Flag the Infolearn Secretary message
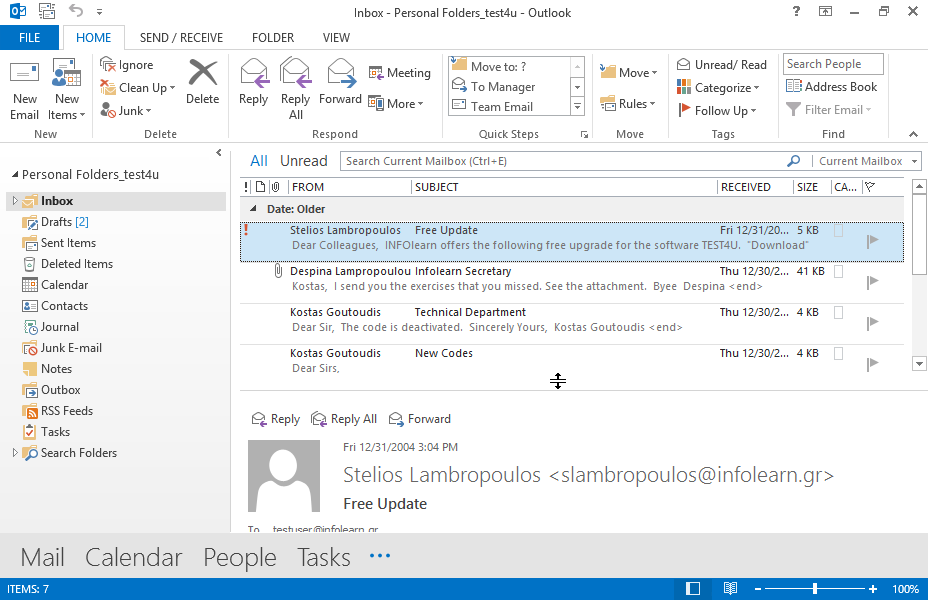 (872, 282)
